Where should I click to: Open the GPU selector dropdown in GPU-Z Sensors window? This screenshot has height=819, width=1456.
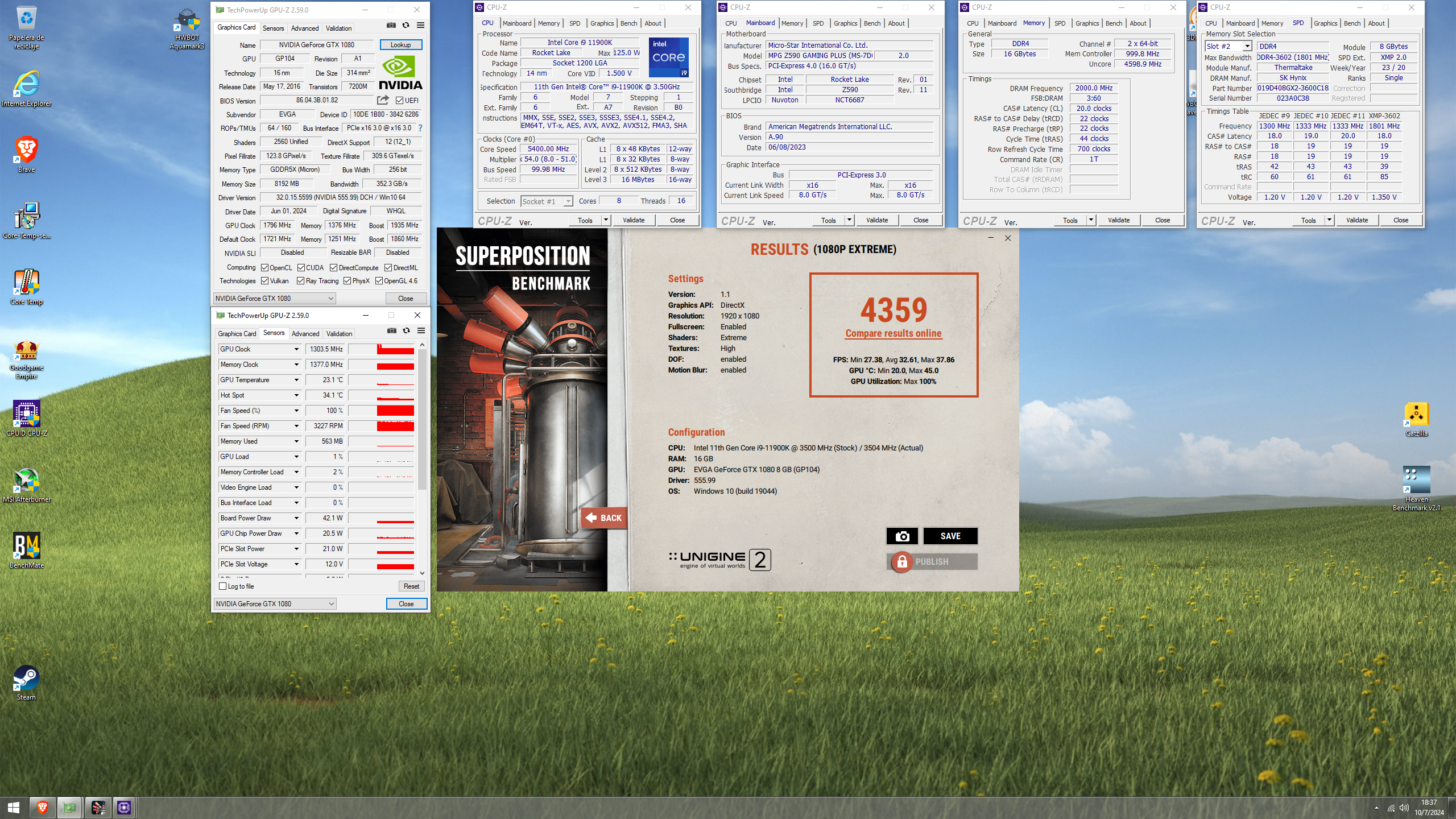click(275, 604)
